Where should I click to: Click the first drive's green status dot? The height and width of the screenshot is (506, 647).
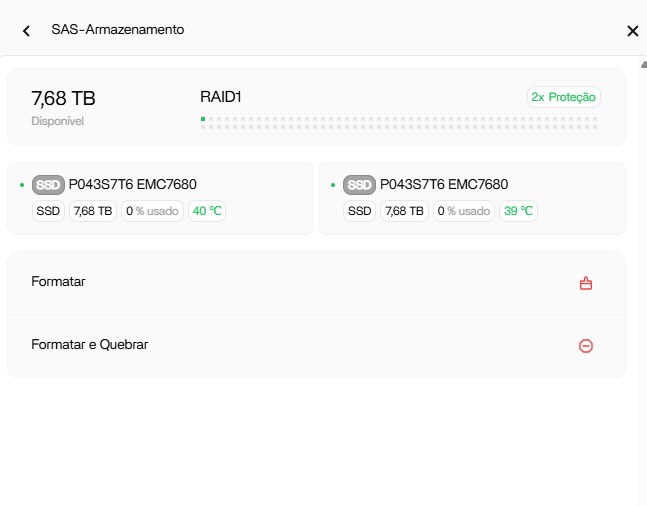[22, 185]
